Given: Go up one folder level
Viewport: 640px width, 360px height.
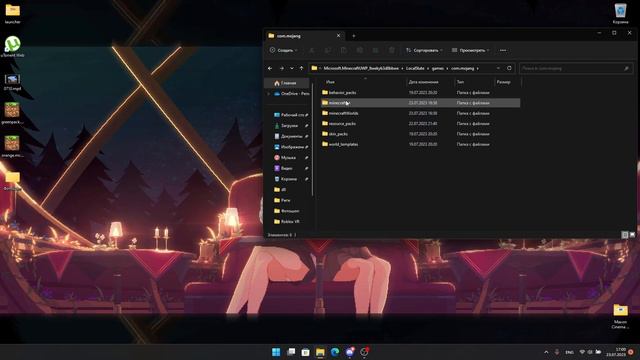Looking at the screenshot, I should pyautogui.click(x=301, y=68).
